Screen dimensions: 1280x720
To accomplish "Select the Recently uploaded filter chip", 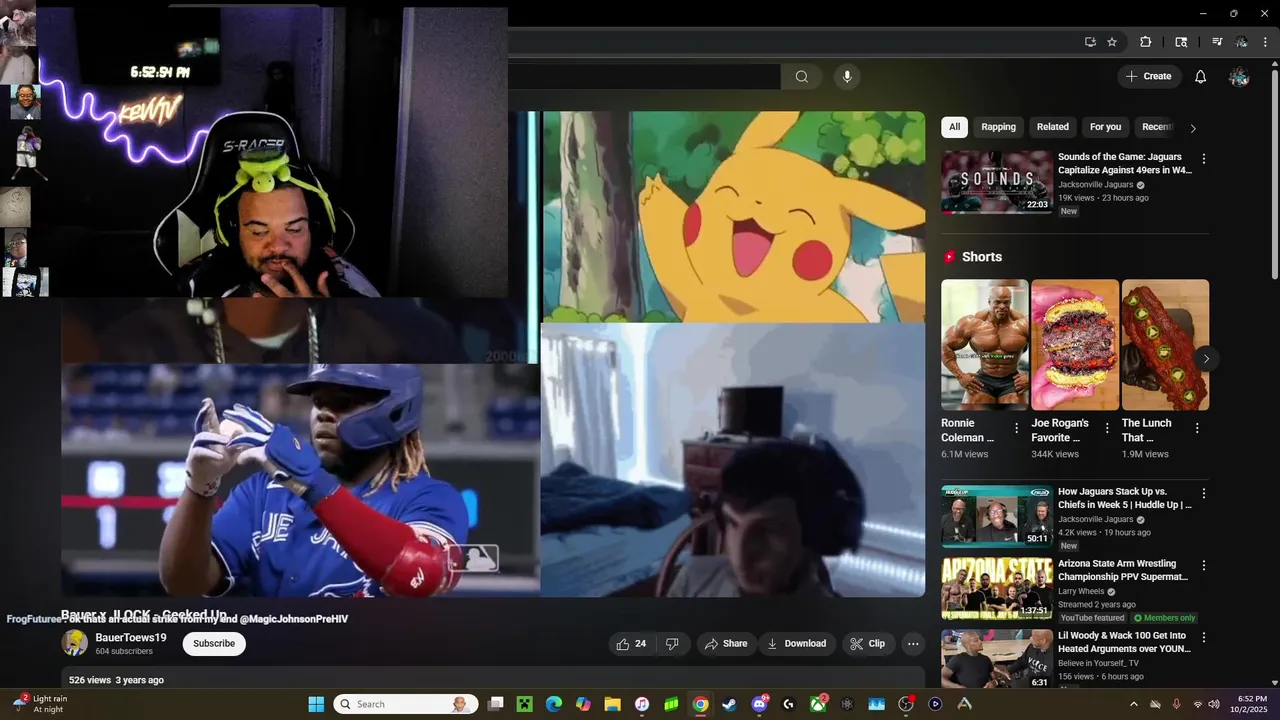I will tap(1157, 127).
